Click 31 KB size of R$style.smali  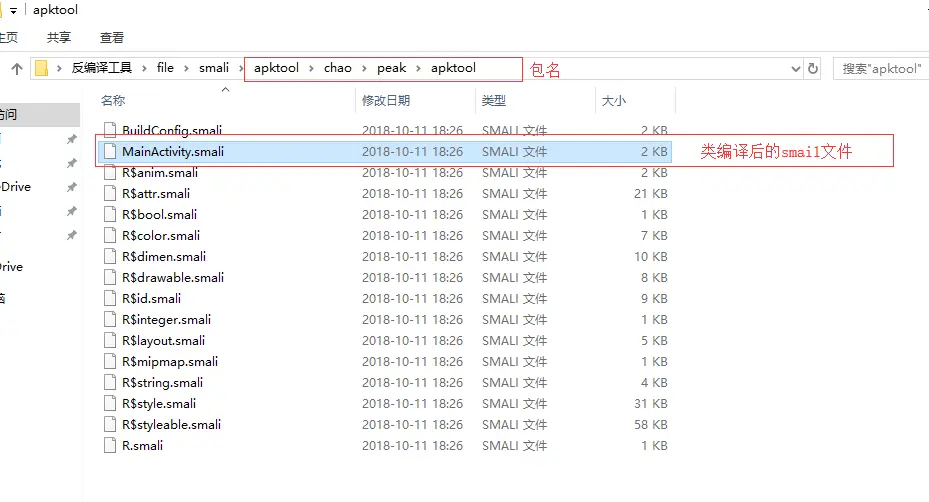[651, 404]
